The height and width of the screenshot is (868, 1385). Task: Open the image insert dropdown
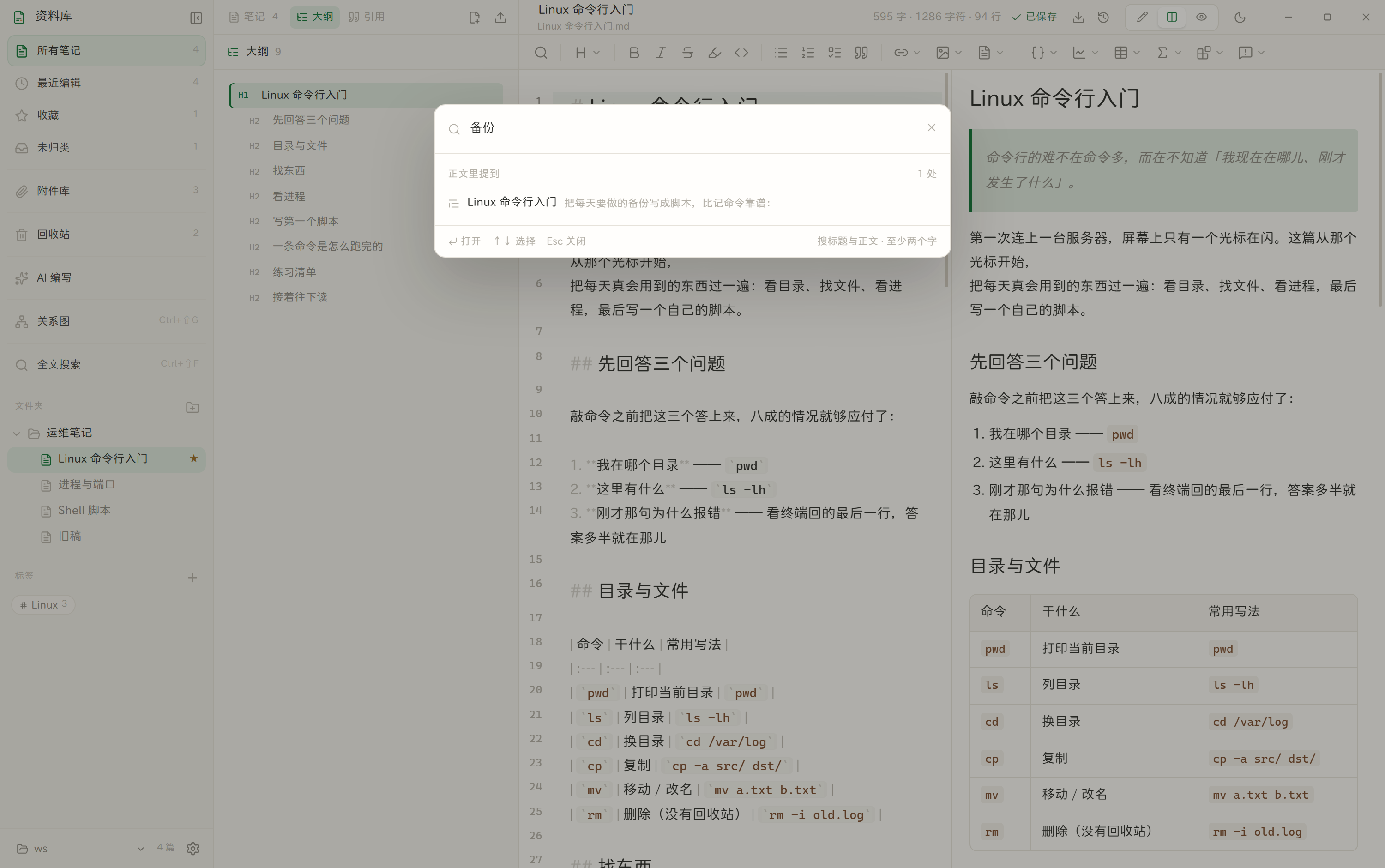949,53
